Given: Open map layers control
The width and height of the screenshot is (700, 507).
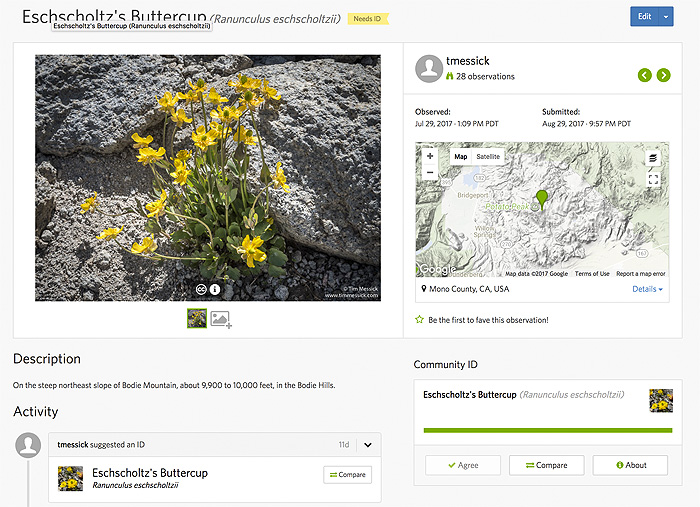Looking at the screenshot, I should [x=653, y=159].
